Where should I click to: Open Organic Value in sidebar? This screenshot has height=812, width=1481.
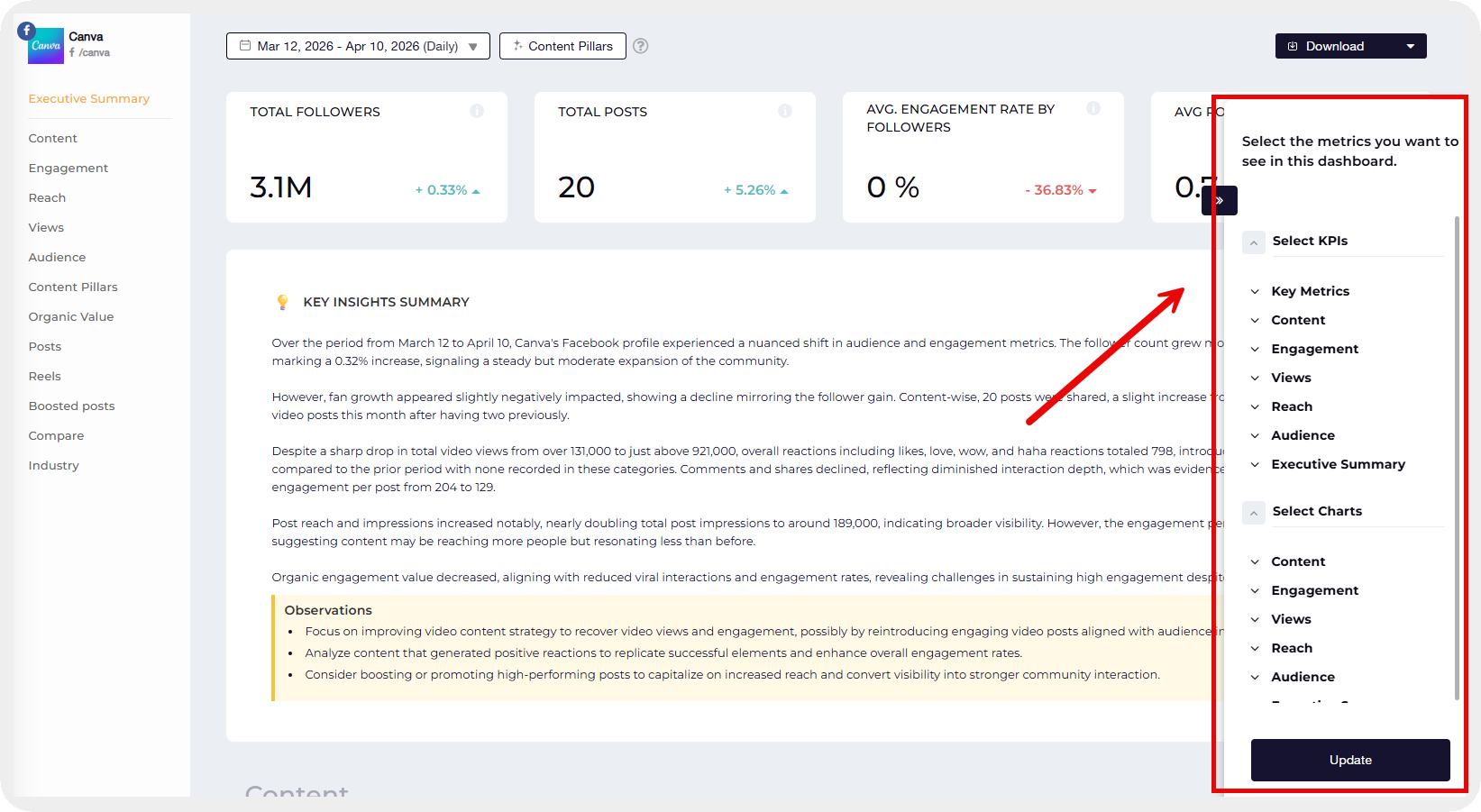pos(71,316)
